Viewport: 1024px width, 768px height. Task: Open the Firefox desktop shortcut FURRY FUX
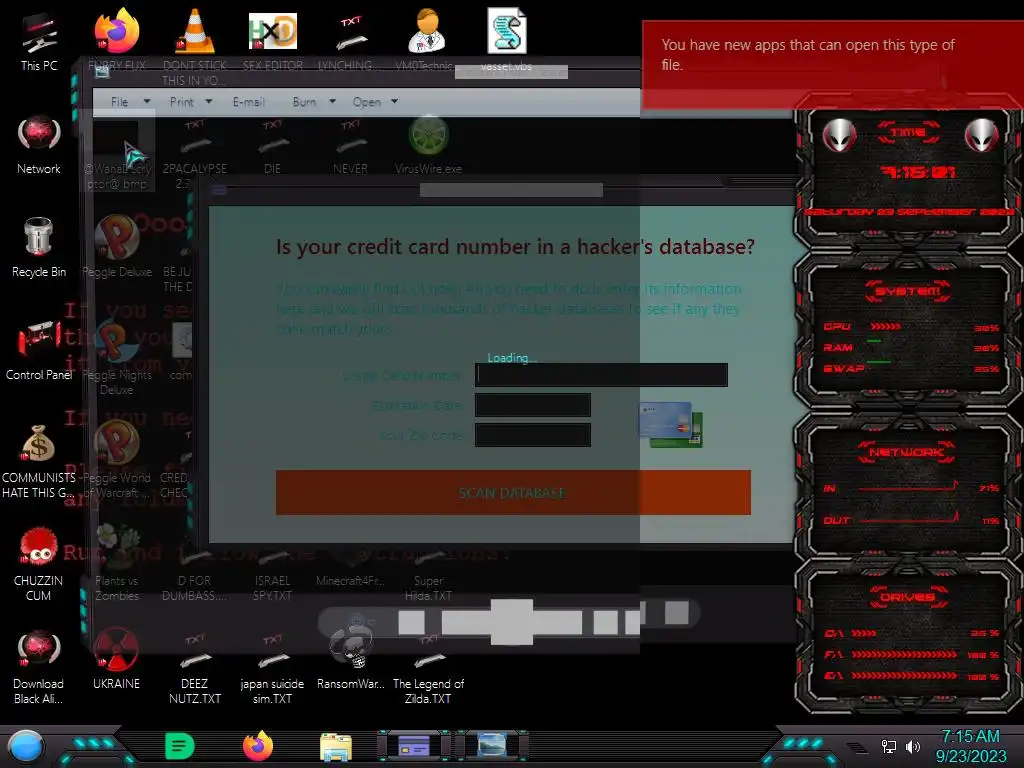(x=116, y=39)
